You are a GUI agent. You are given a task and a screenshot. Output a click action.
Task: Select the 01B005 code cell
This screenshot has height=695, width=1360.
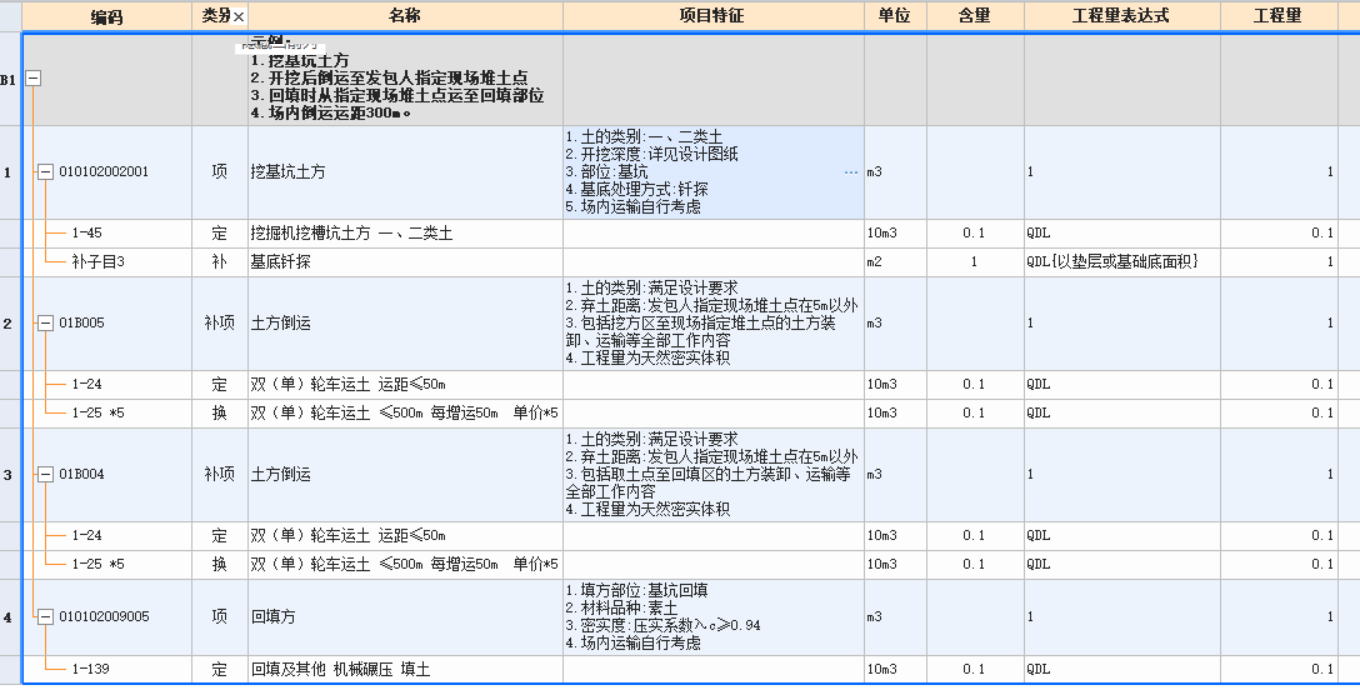pyautogui.click(x=81, y=323)
